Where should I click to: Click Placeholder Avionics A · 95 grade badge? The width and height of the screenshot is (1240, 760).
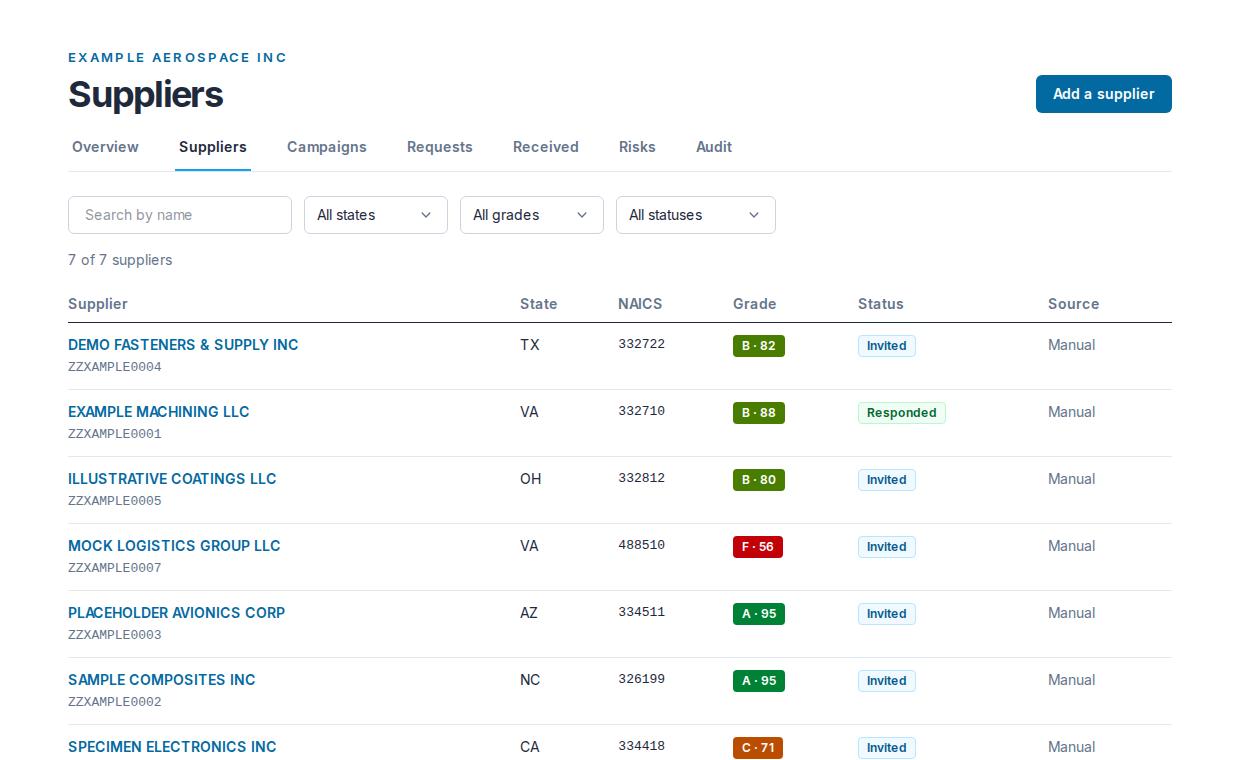point(759,614)
